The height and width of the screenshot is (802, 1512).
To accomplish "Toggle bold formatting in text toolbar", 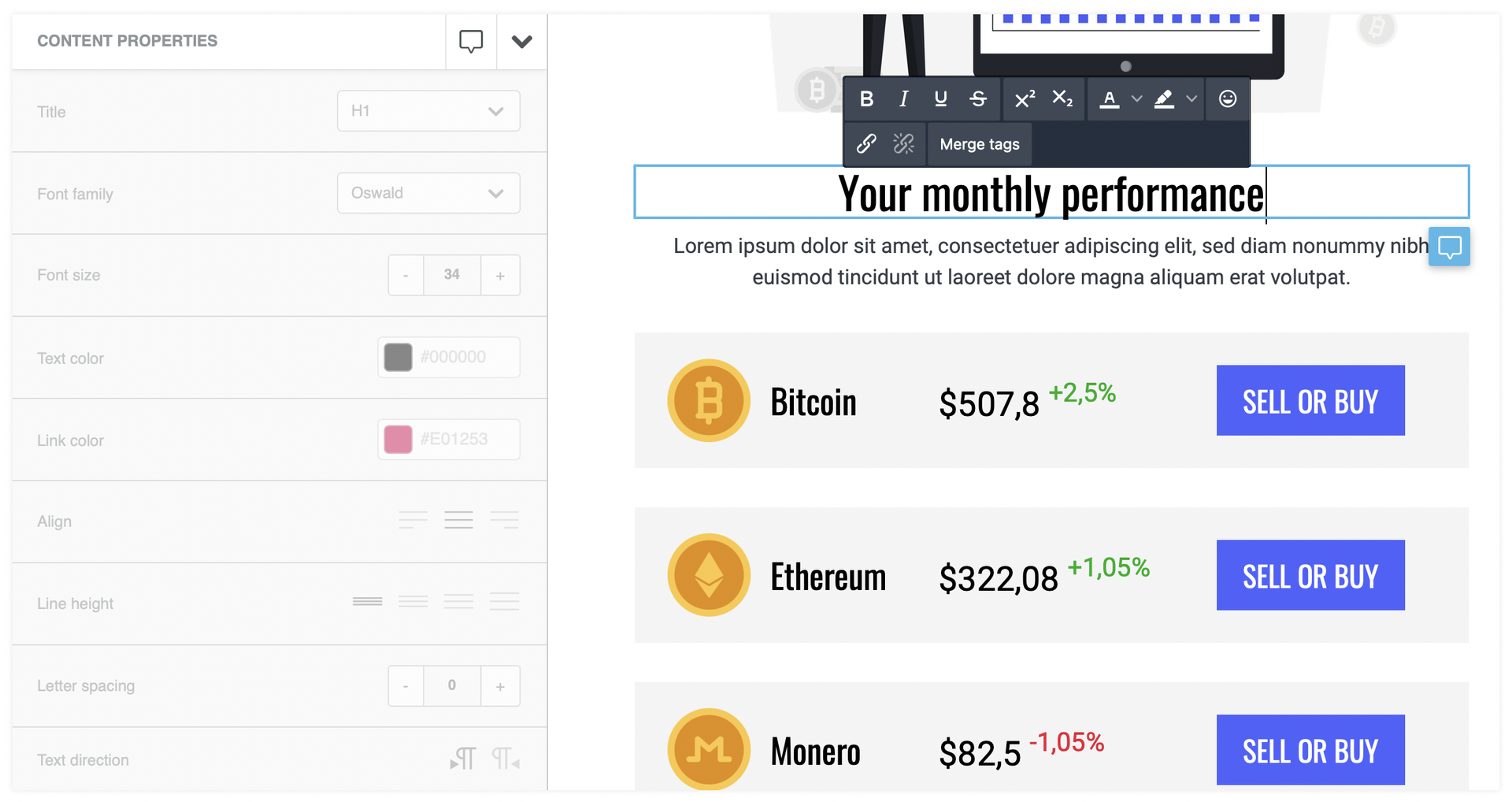I will point(866,99).
